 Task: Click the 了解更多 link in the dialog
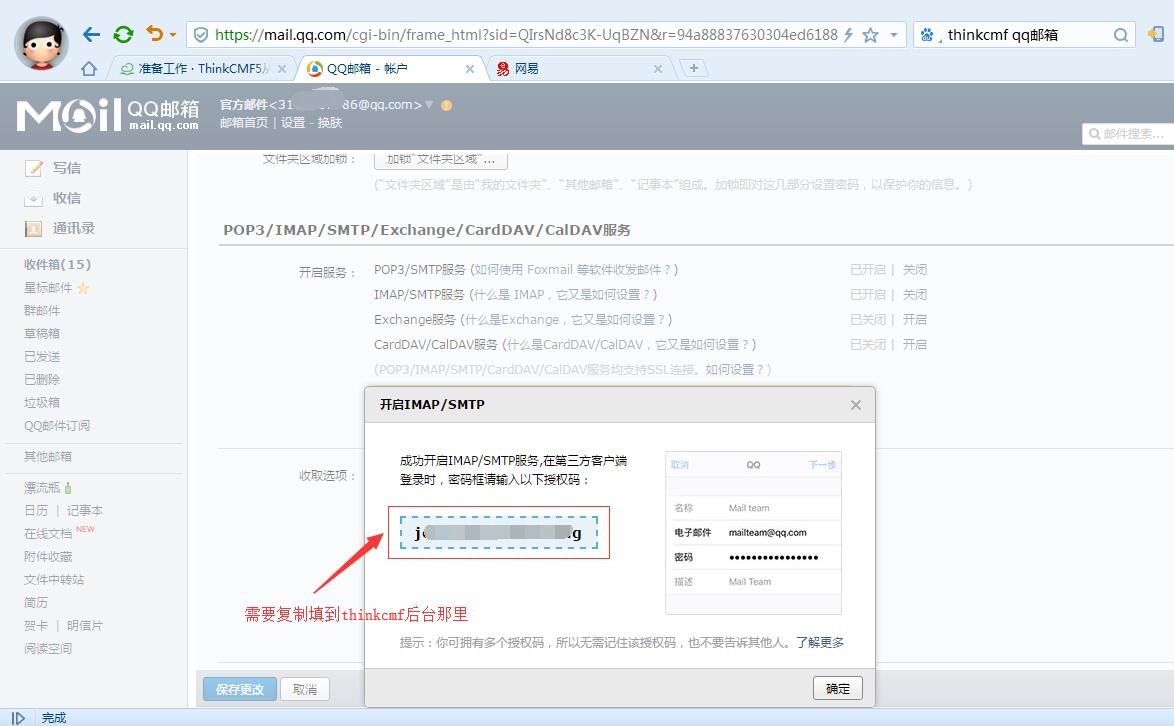coord(820,642)
